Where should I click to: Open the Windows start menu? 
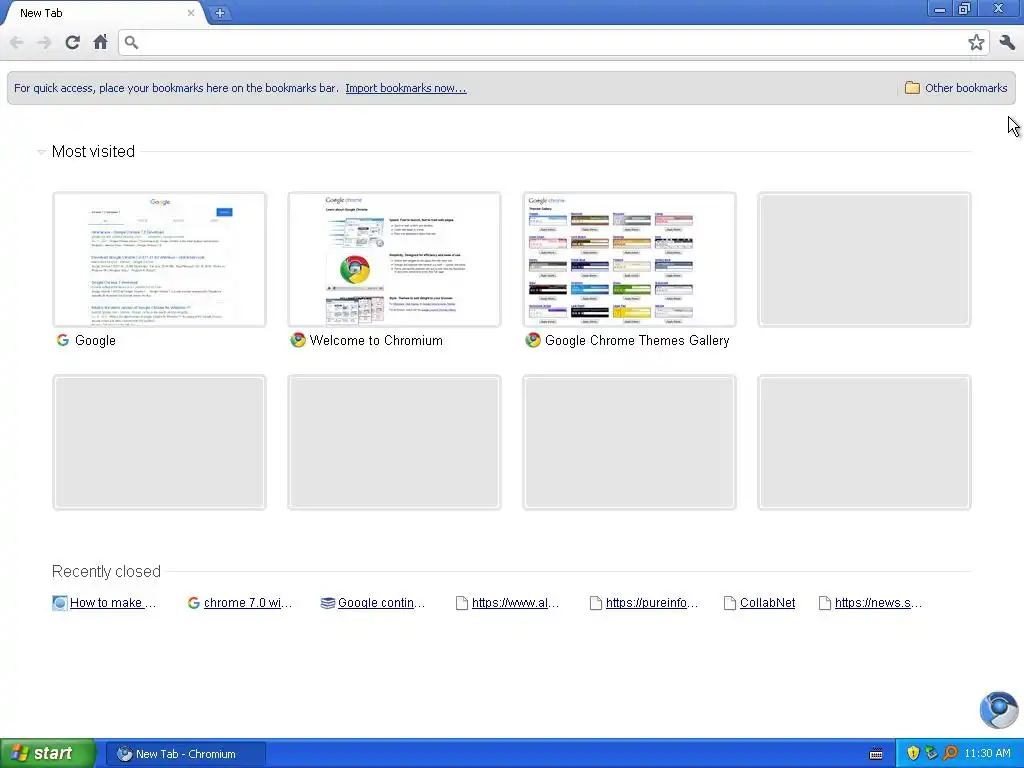click(x=47, y=754)
